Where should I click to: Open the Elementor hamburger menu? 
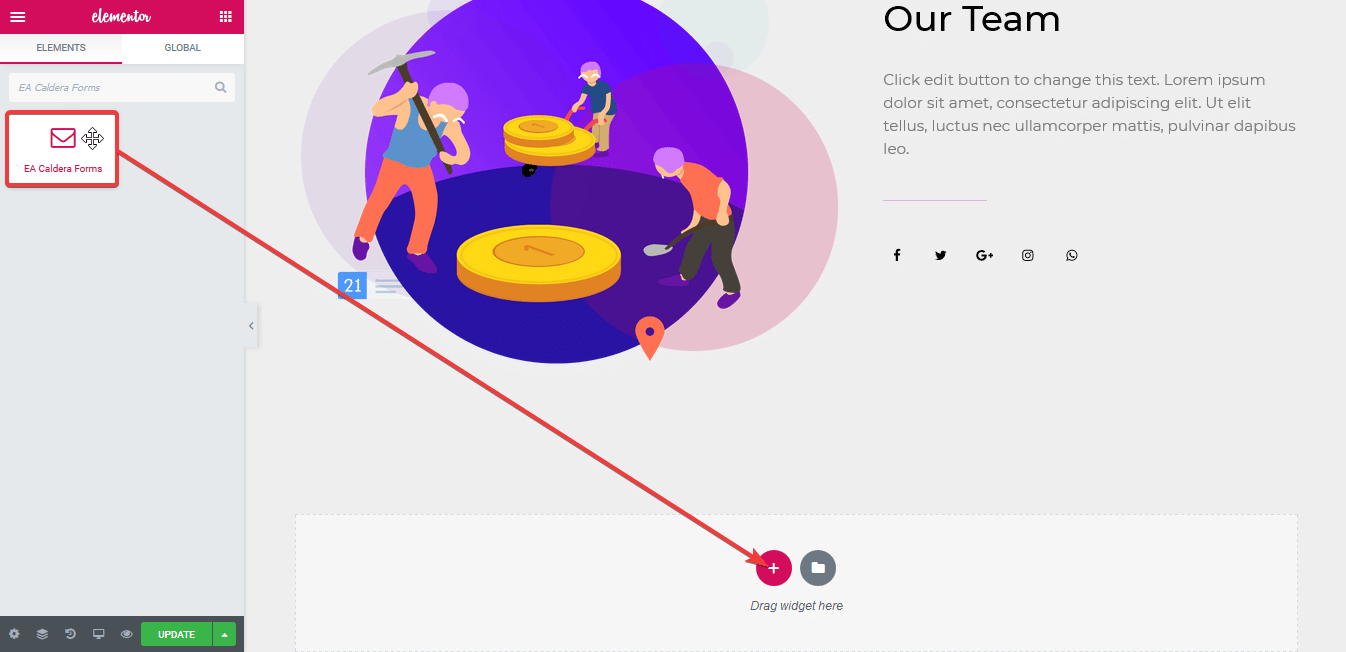[17, 17]
